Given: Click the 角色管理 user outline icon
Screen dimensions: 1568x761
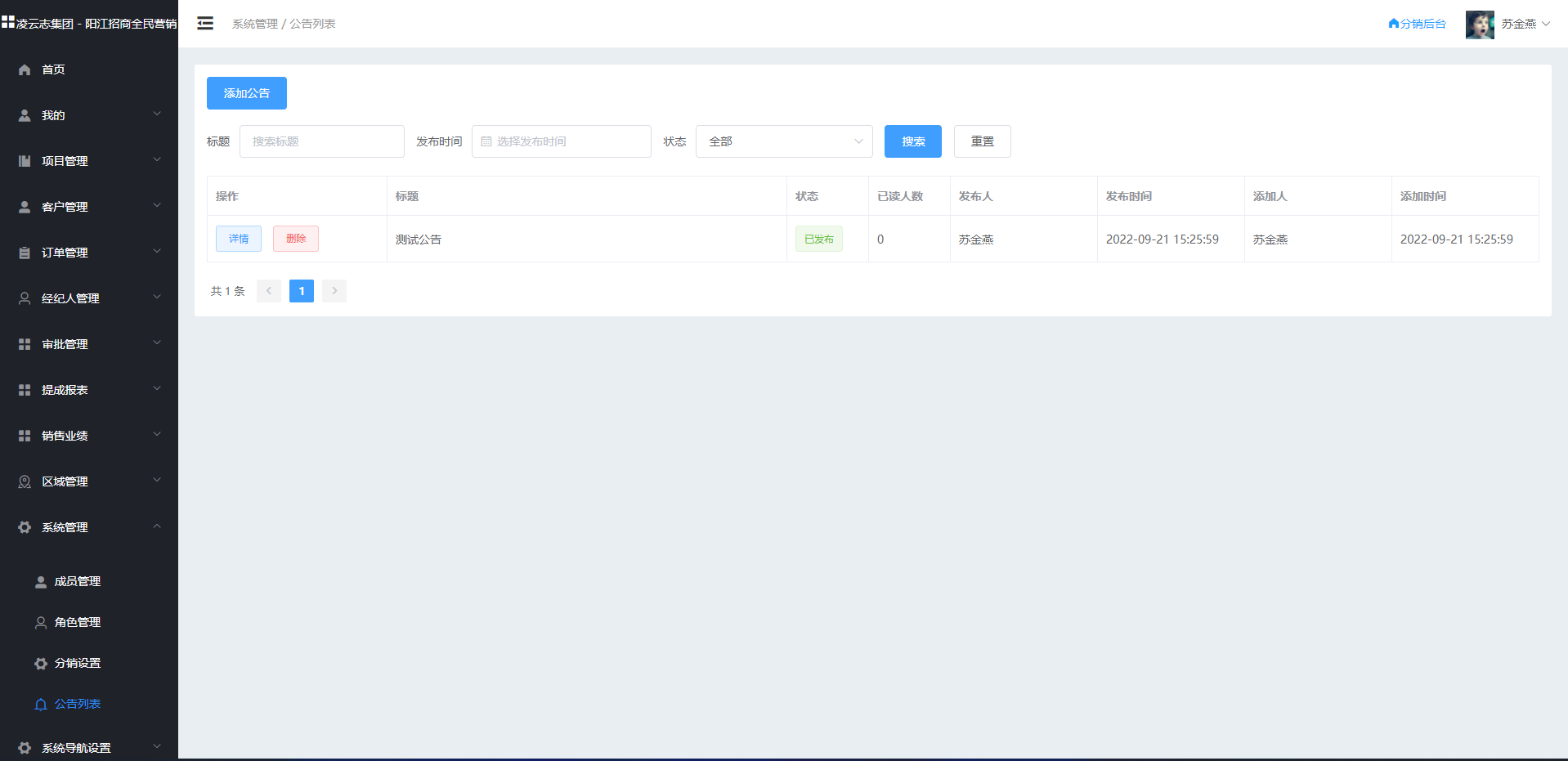Looking at the screenshot, I should click(41, 622).
